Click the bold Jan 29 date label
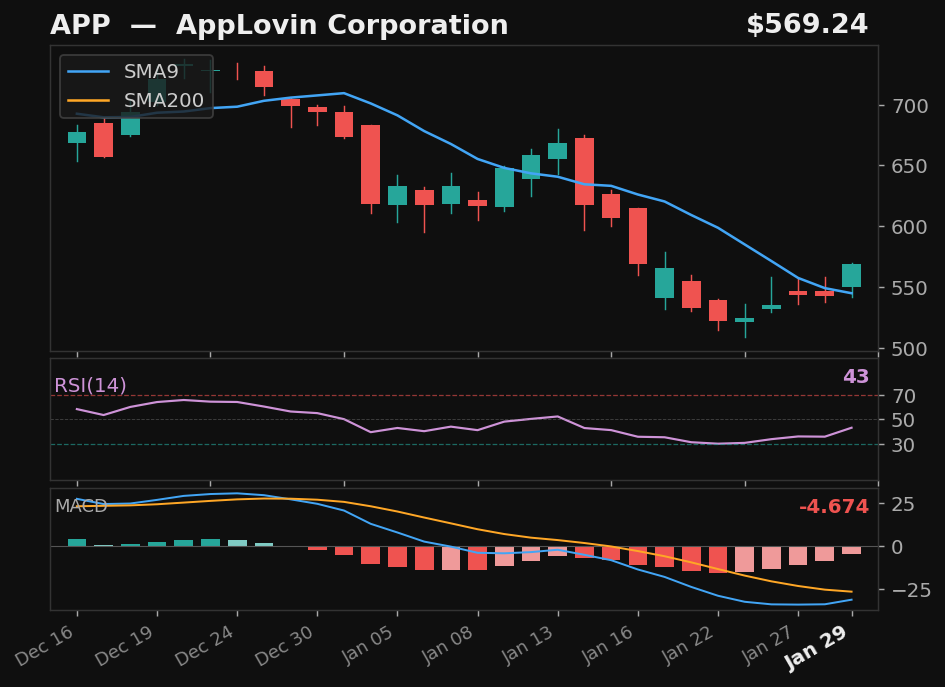The width and height of the screenshot is (945, 687). click(x=816, y=648)
